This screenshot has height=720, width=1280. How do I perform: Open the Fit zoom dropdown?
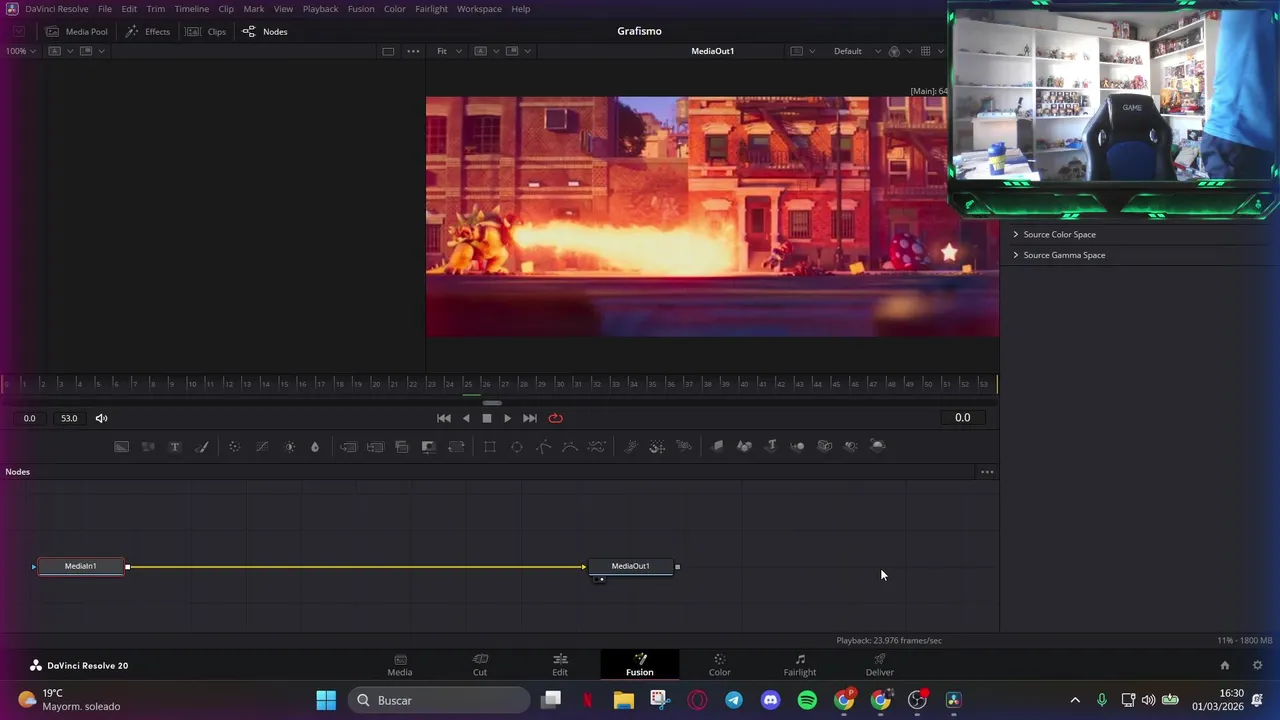(449, 51)
